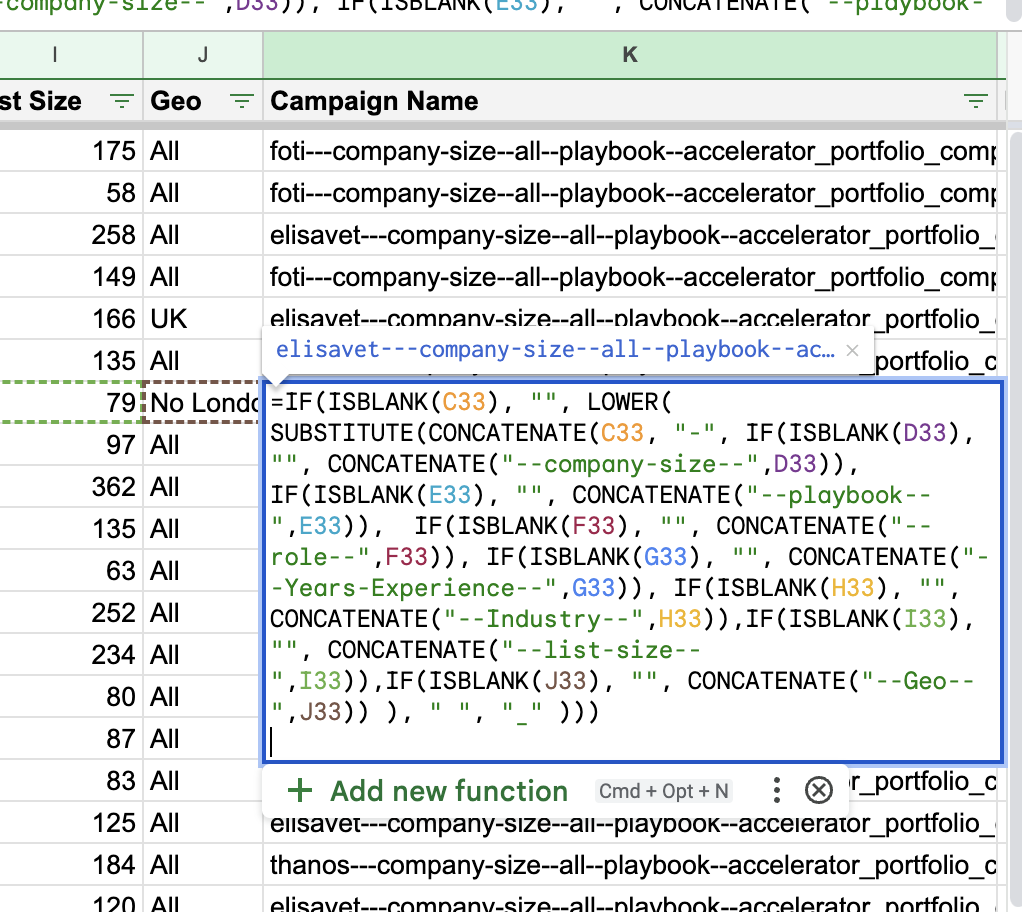Dismiss the formula result preview with its X
Viewport: 1022px width, 912px height.
[852, 351]
